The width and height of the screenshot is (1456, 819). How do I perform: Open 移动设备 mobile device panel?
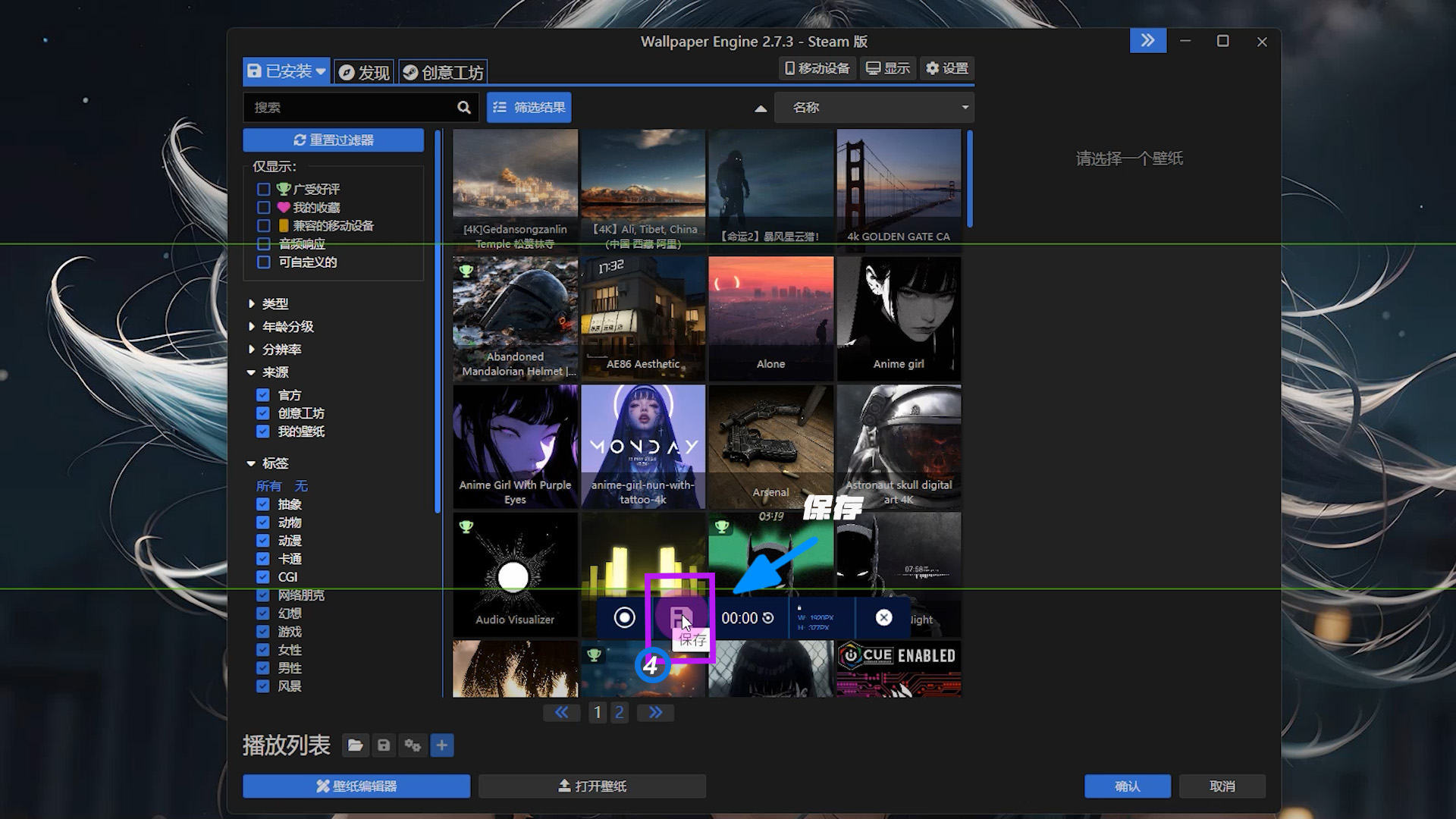pos(817,68)
